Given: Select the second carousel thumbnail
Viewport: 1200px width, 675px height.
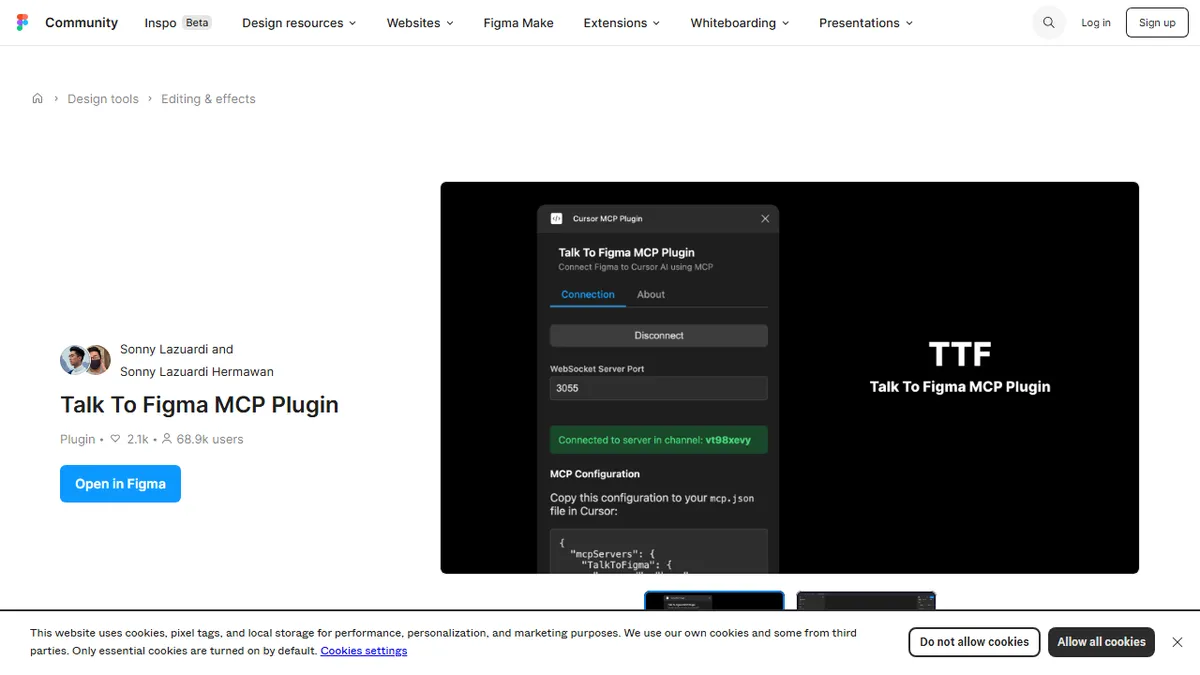Looking at the screenshot, I should pyautogui.click(x=866, y=600).
